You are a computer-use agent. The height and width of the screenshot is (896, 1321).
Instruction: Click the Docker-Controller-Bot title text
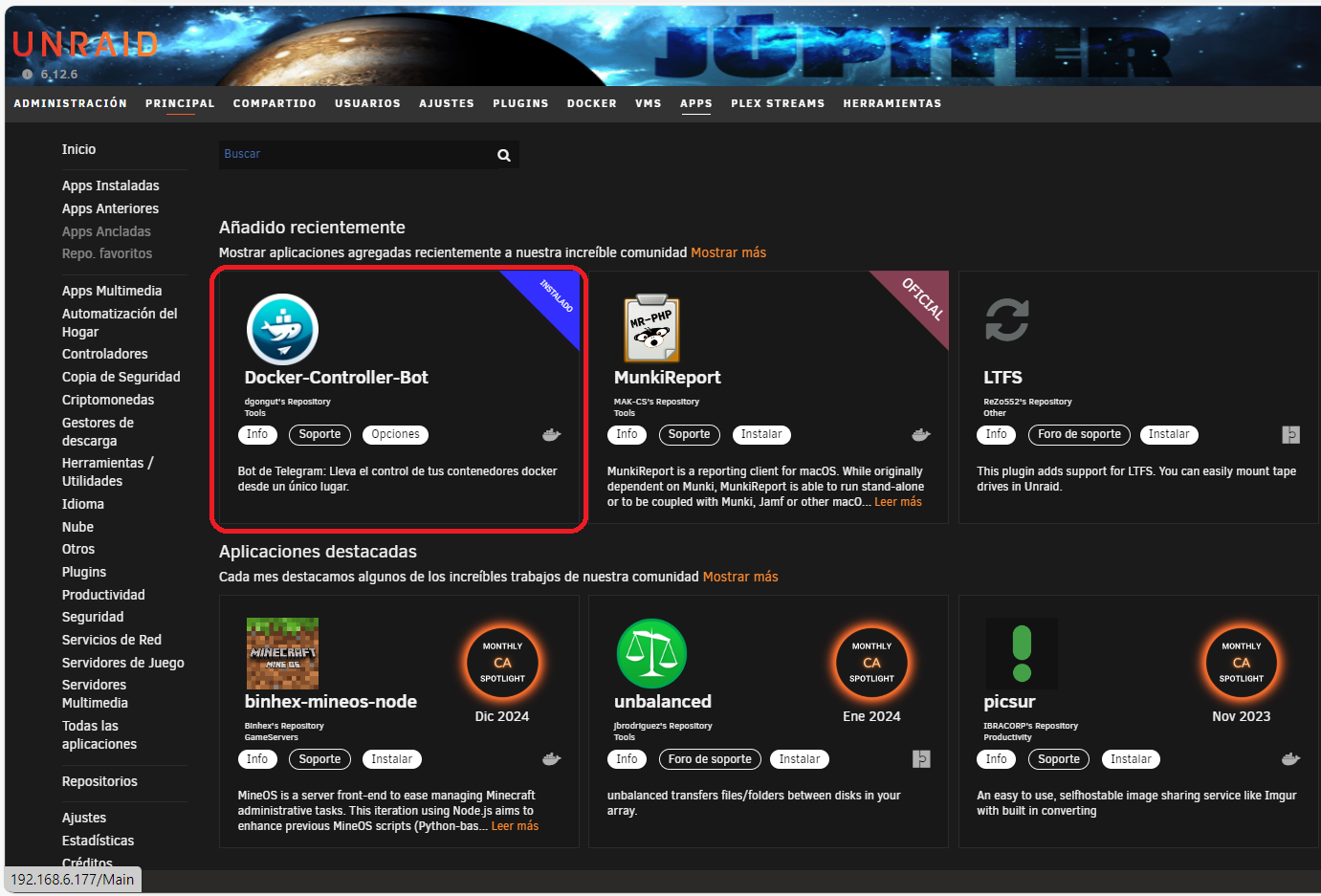336,378
